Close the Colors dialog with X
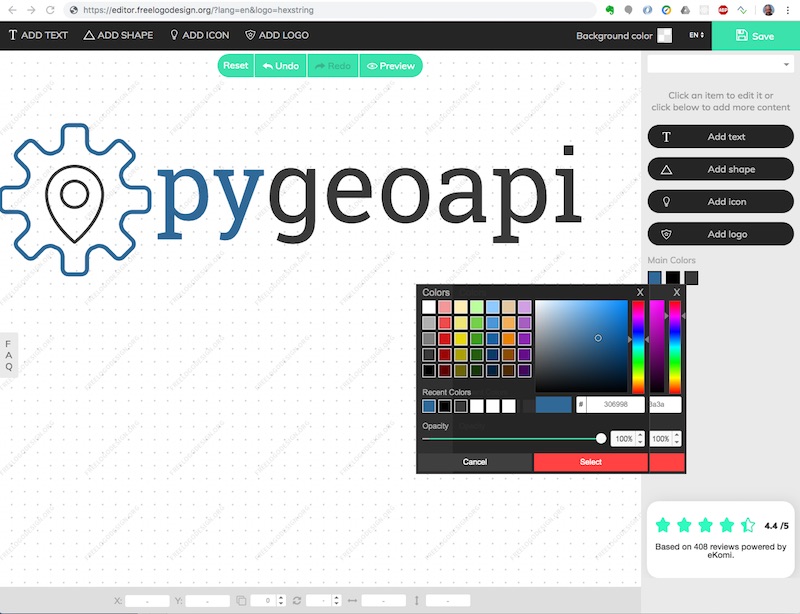 click(640, 292)
